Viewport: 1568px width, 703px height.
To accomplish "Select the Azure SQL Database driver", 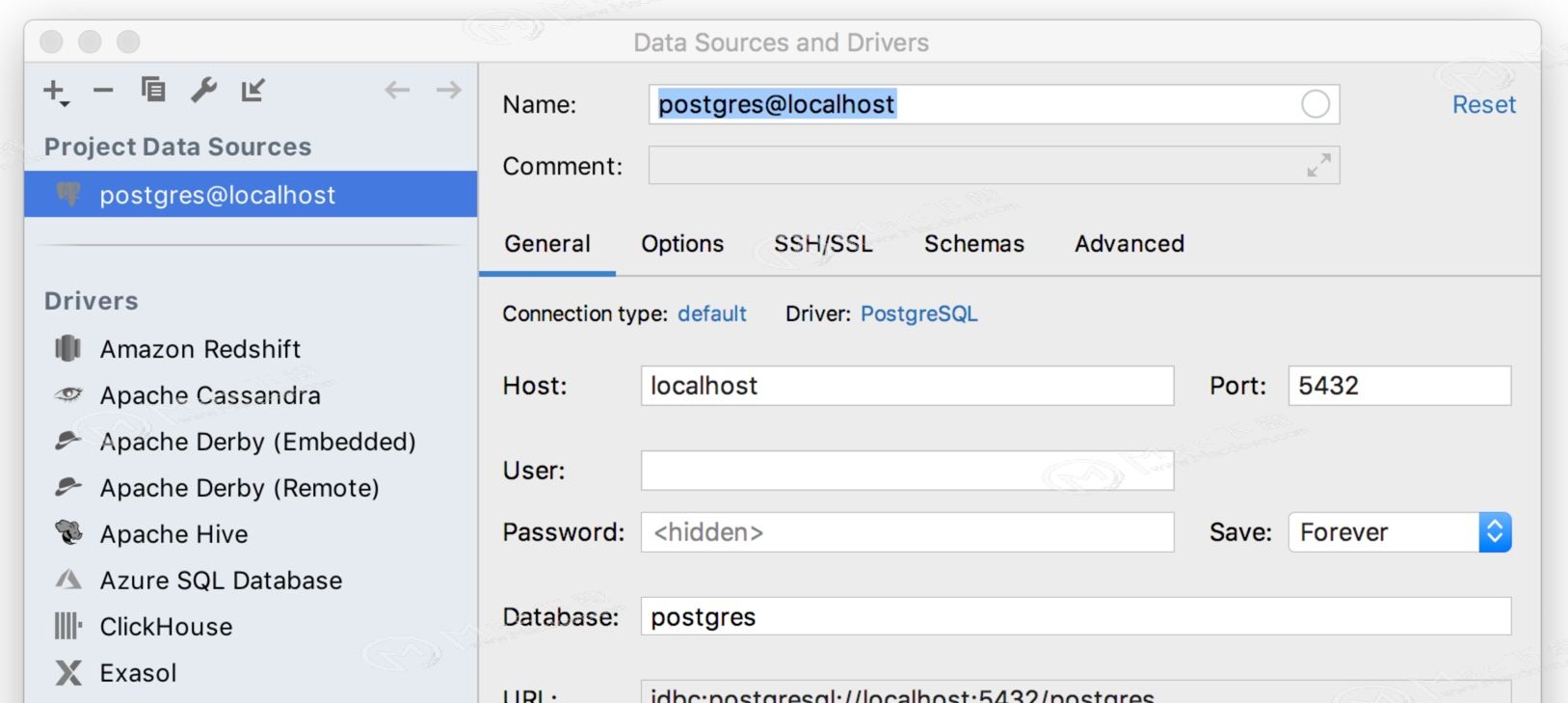I will (x=221, y=580).
